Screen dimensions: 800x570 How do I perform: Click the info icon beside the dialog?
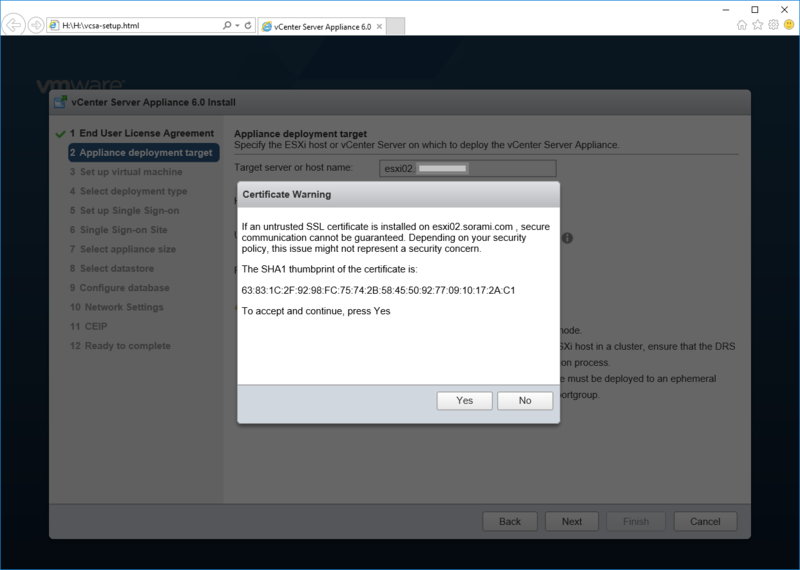pyautogui.click(x=567, y=238)
